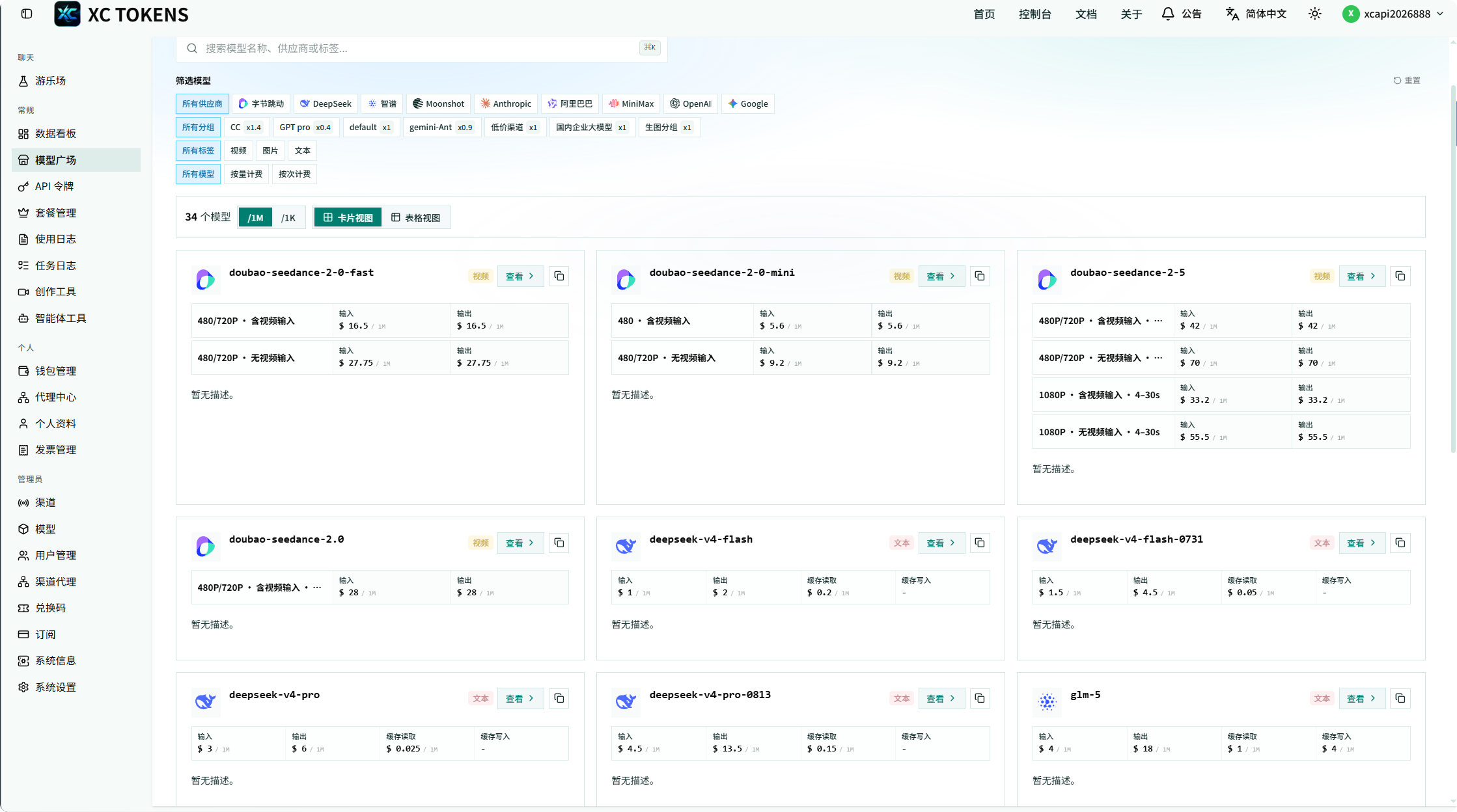Screen dimensions: 1457x812
Task: Copy doubao-seedance-2.0 model name
Action: pos(559,543)
